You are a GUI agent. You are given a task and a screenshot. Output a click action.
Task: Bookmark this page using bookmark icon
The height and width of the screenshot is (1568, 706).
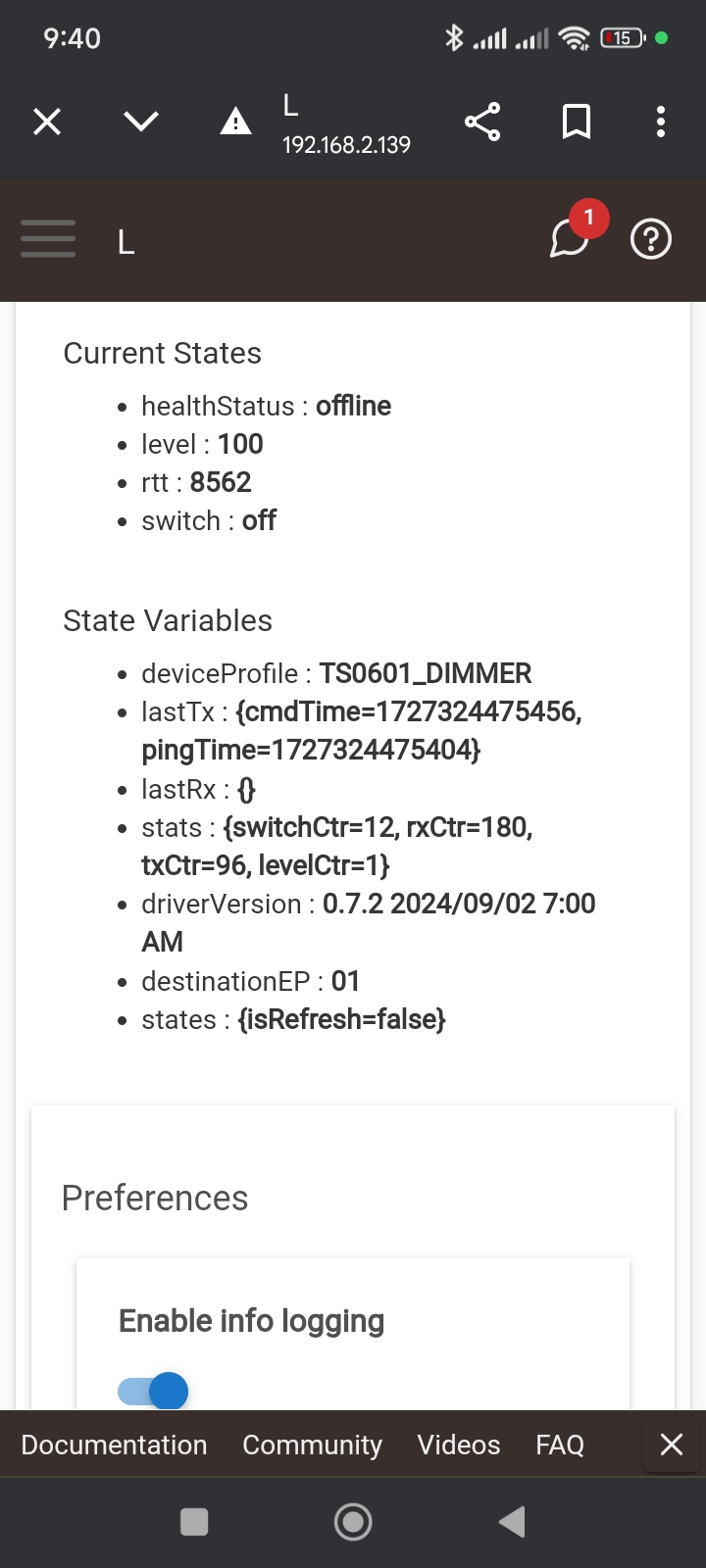tap(577, 122)
